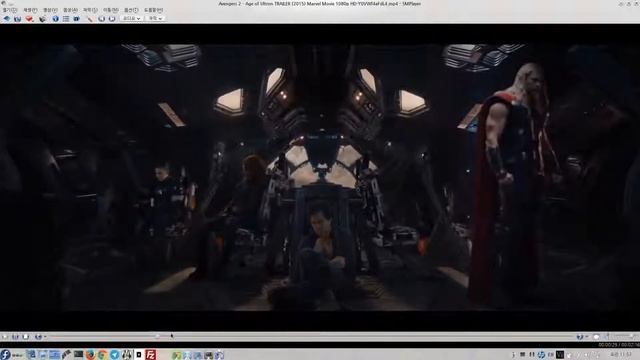Open preferences with the wrench icon
This screenshot has height=360, width=640.
(x=89, y=19)
